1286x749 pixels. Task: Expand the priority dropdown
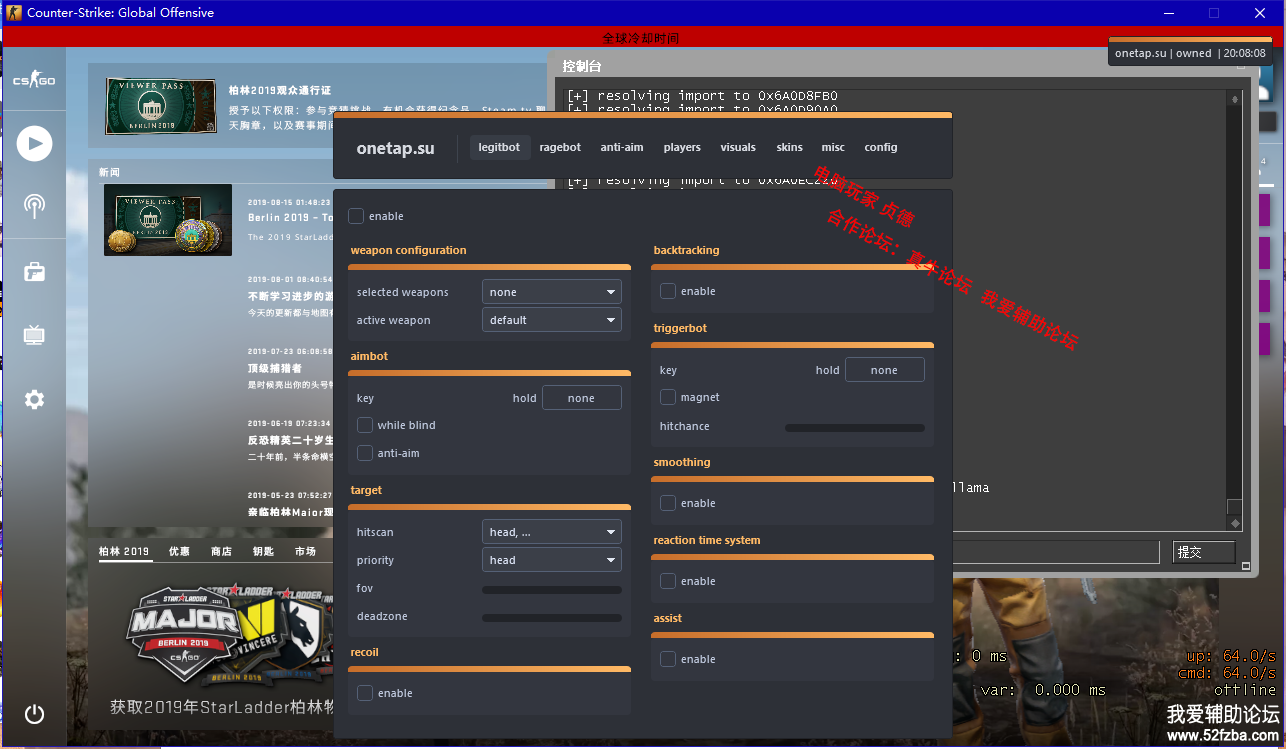(x=552, y=560)
